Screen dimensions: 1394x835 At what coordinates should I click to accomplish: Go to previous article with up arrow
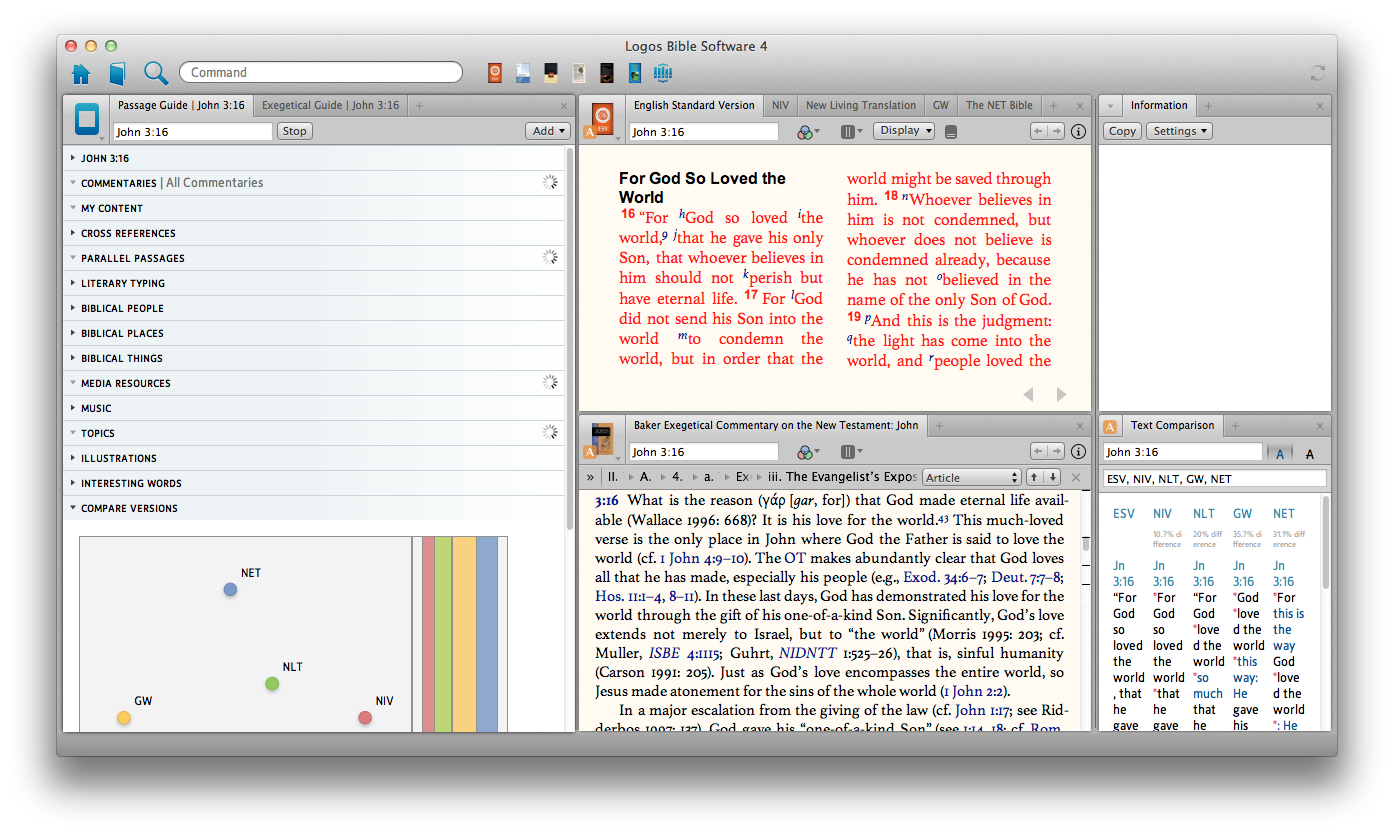coord(1036,477)
